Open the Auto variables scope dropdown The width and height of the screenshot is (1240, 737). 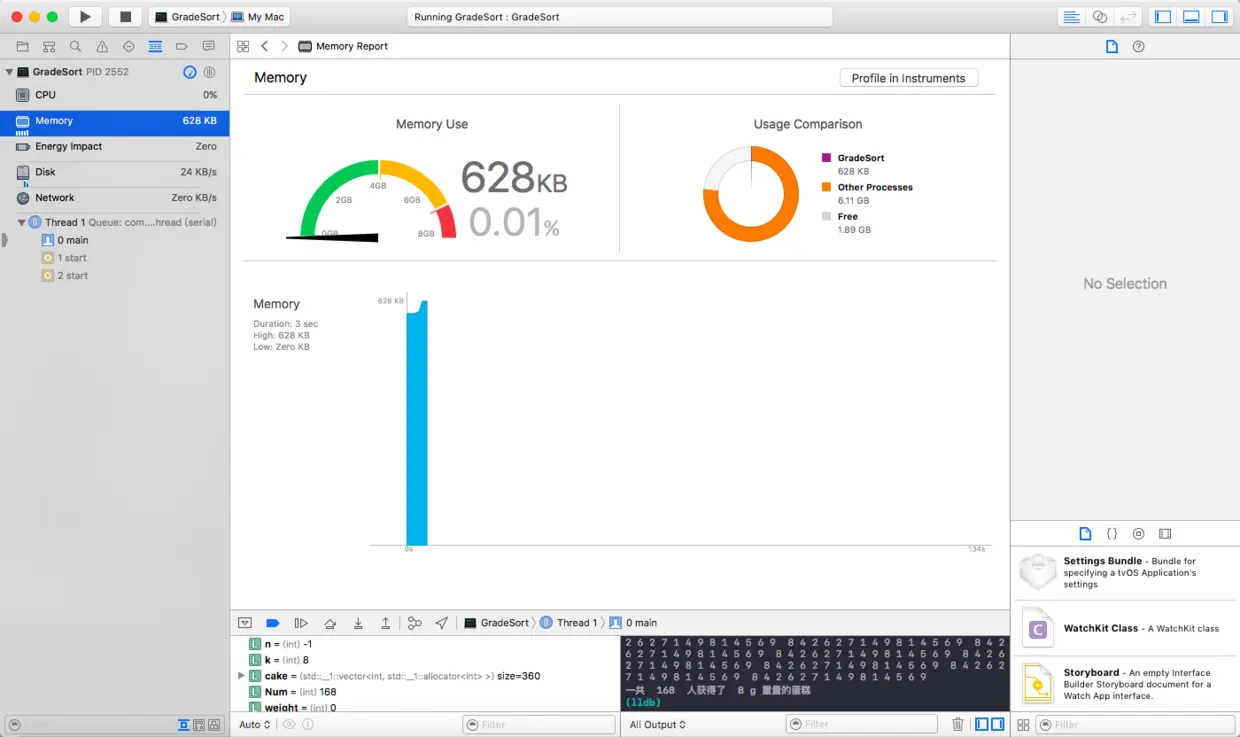(255, 725)
